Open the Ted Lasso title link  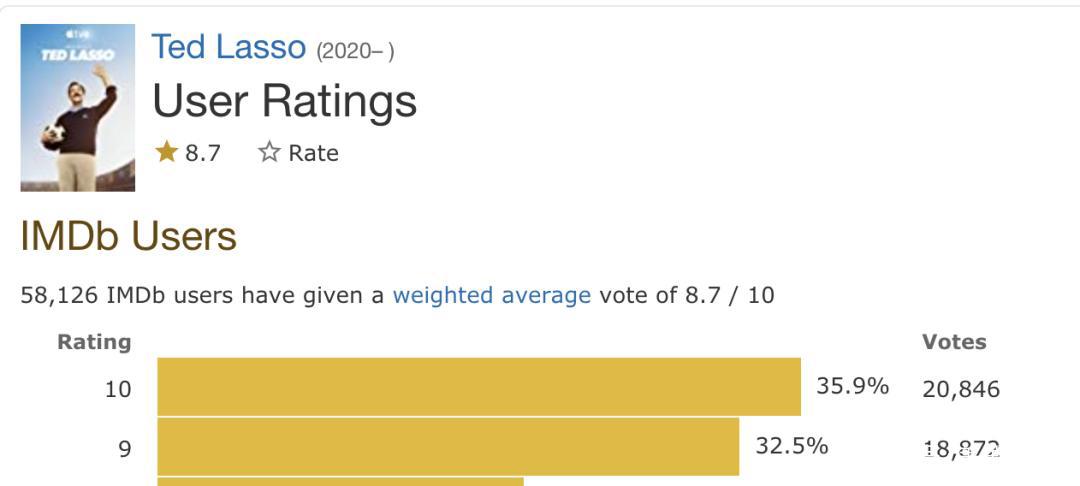click(x=228, y=47)
